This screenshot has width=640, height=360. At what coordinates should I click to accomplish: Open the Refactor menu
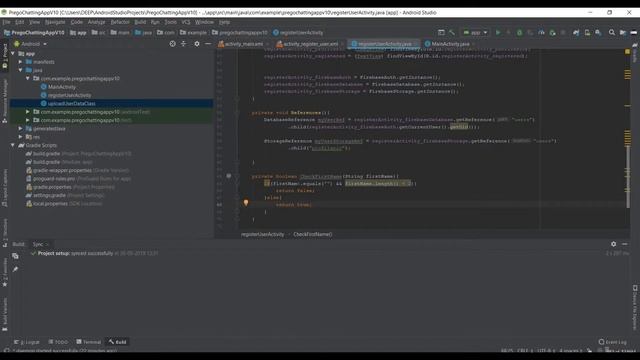click(x=120, y=22)
